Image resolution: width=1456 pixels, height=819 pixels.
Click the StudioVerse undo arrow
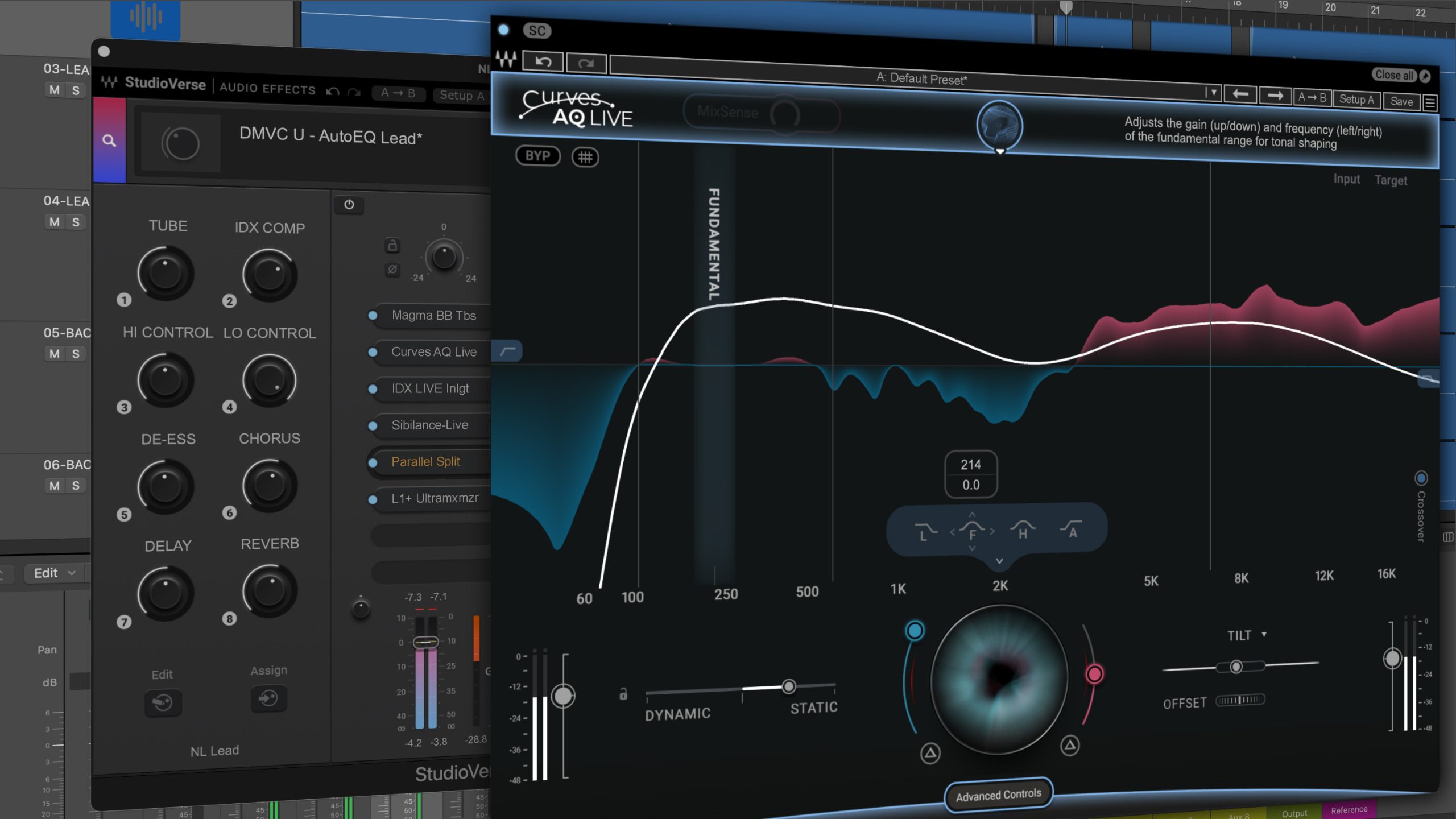pyautogui.click(x=333, y=92)
